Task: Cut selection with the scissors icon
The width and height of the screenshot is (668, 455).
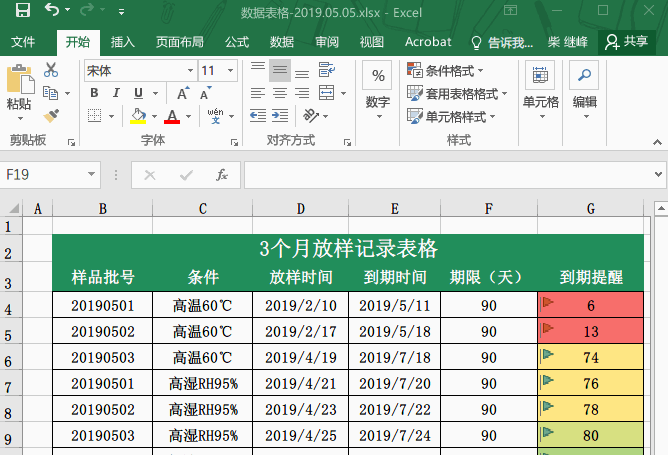Action: coord(51,70)
